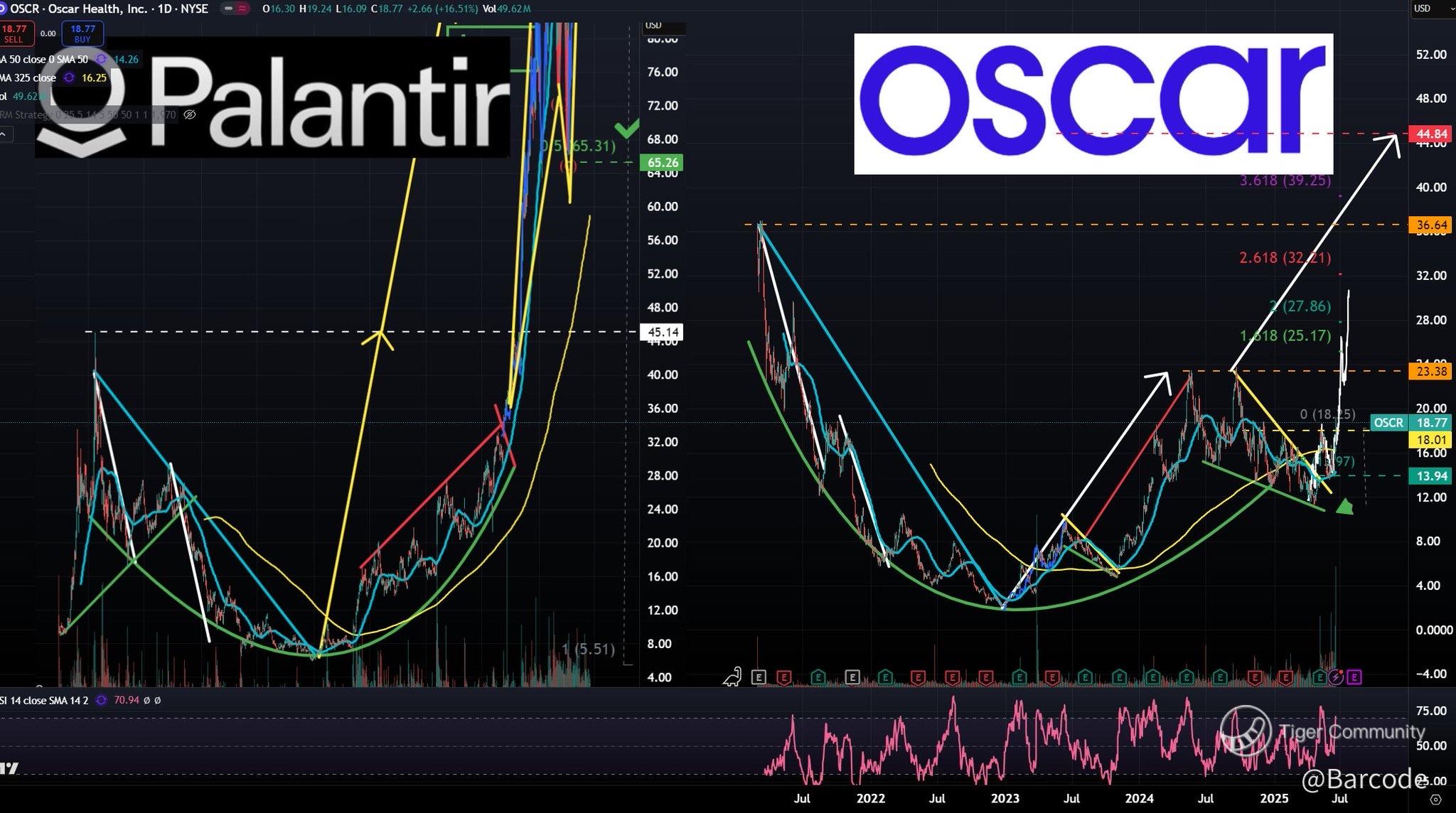Click the 75.00 level on RSI scale
Screen dimensions: 1456x813
(x=1431, y=711)
